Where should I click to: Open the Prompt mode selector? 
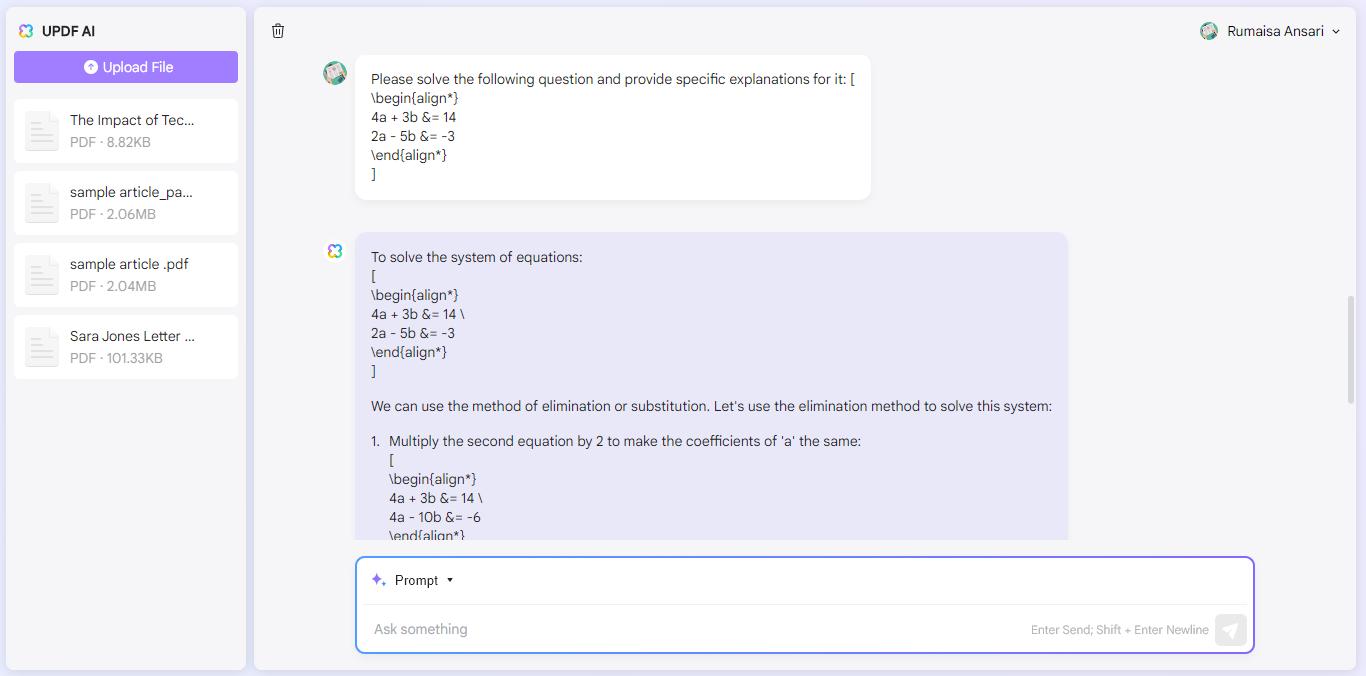click(412, 580)
